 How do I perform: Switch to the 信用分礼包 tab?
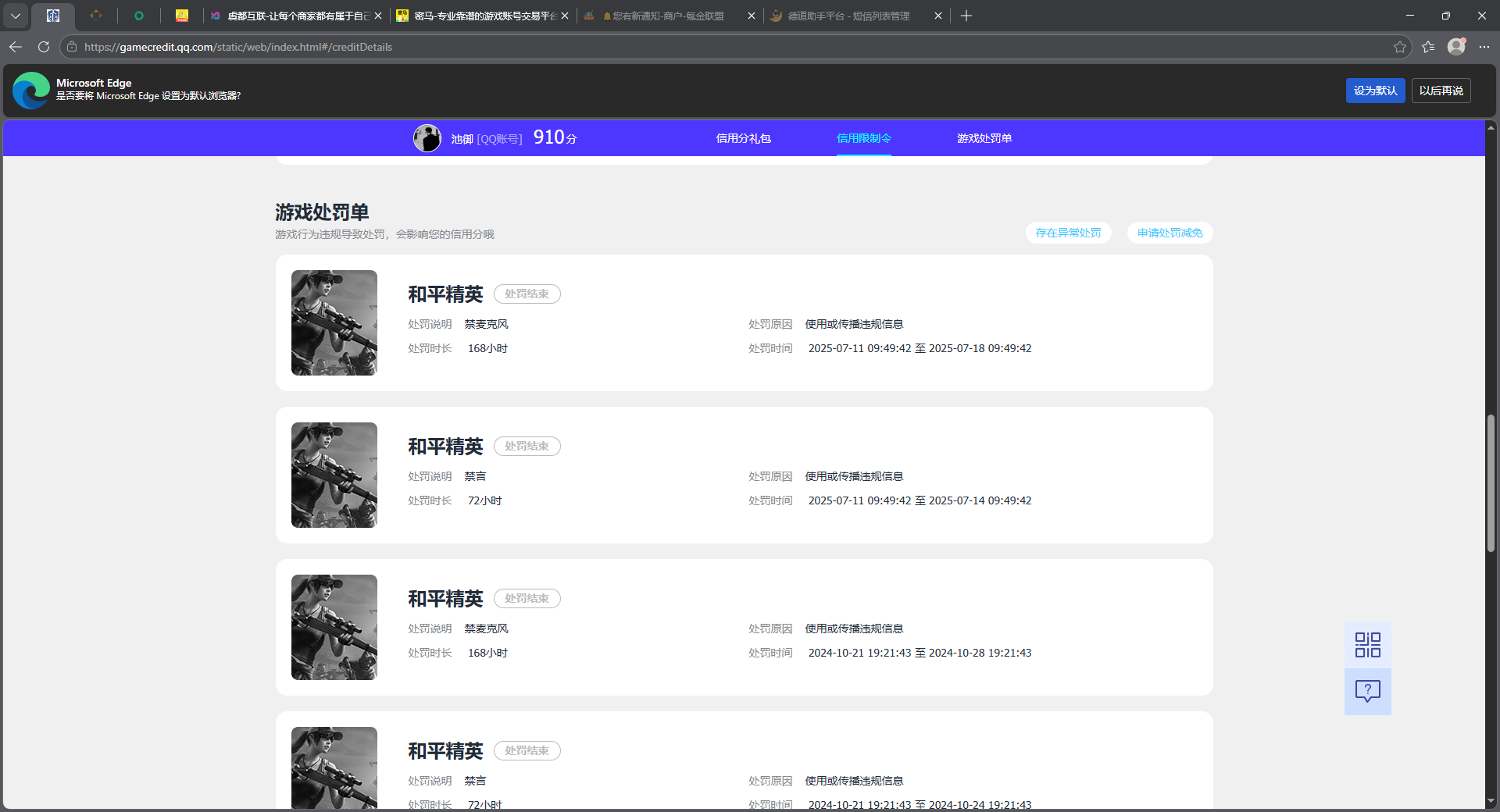[743, 138]
